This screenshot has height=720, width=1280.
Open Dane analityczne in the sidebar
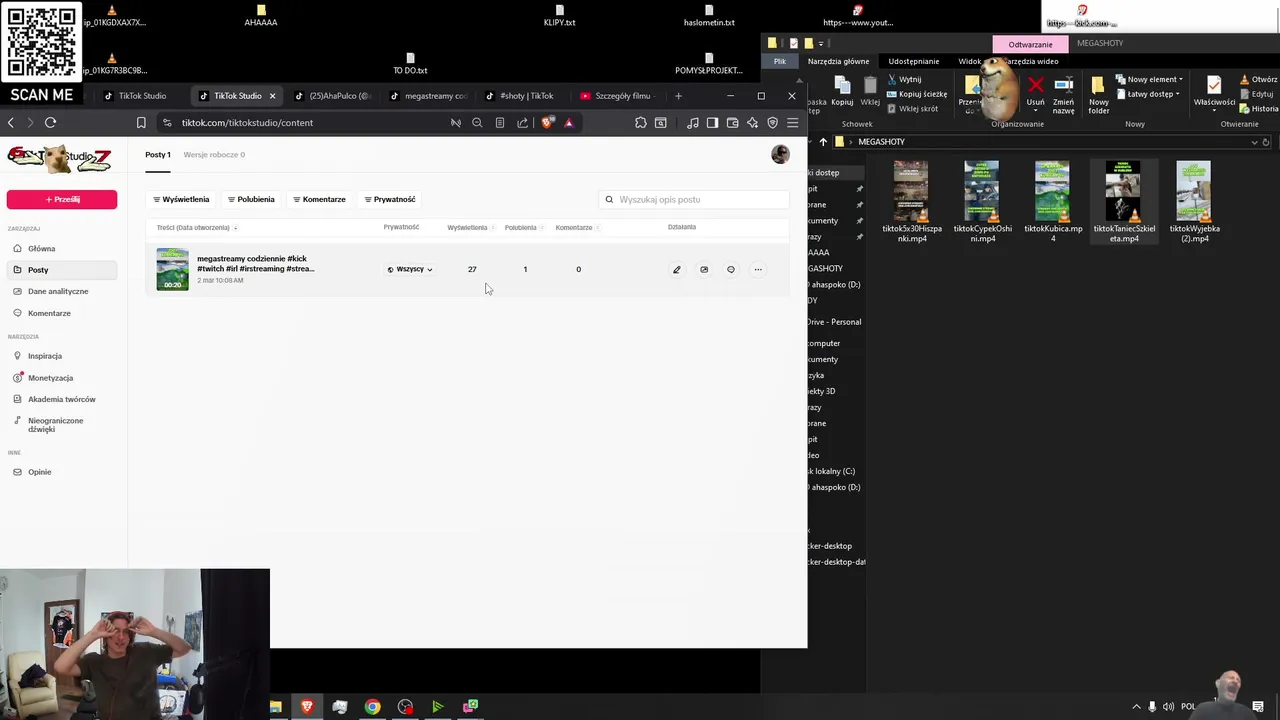[58, 291]
